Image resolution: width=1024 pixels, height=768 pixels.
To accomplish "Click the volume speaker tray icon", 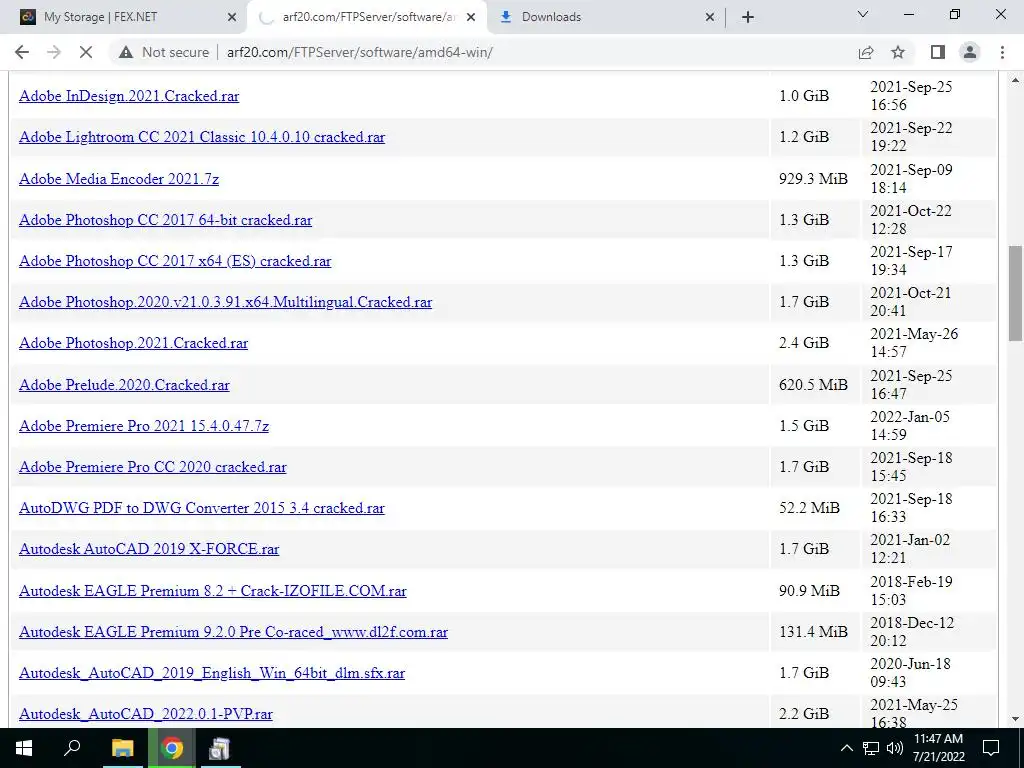I will click(x=894, y=748).
